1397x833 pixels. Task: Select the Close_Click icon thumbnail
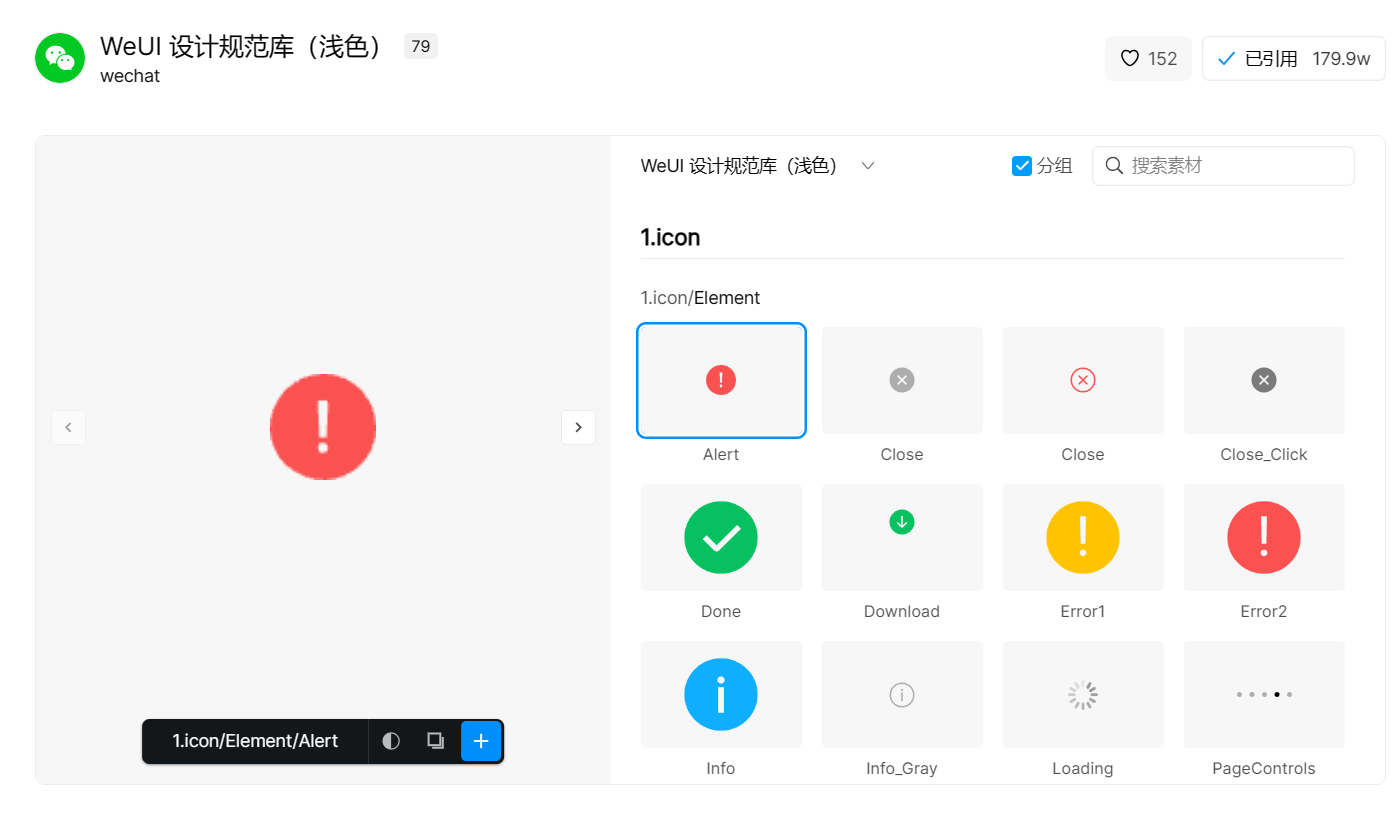[1264, 380]
